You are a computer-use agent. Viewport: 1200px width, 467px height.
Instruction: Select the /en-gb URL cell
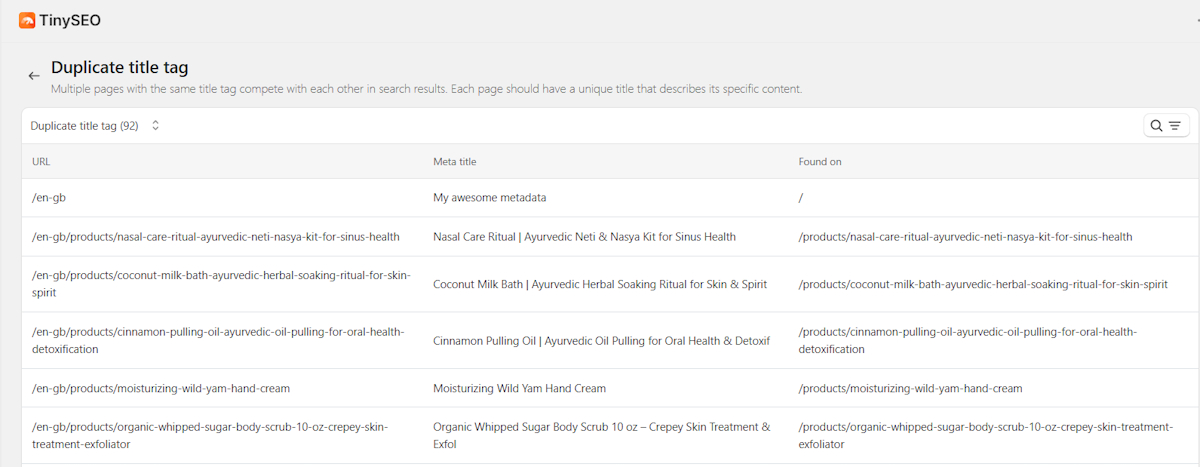[48, 198]
